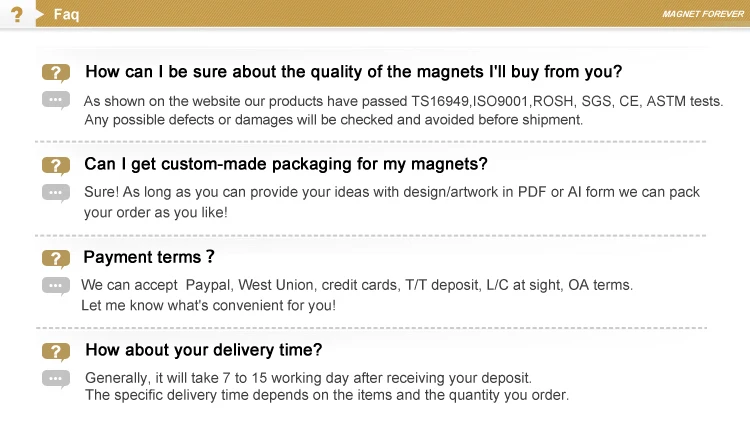Click question icon next to delivery time question
750x433 pixels.
click(x=56, y=351)
